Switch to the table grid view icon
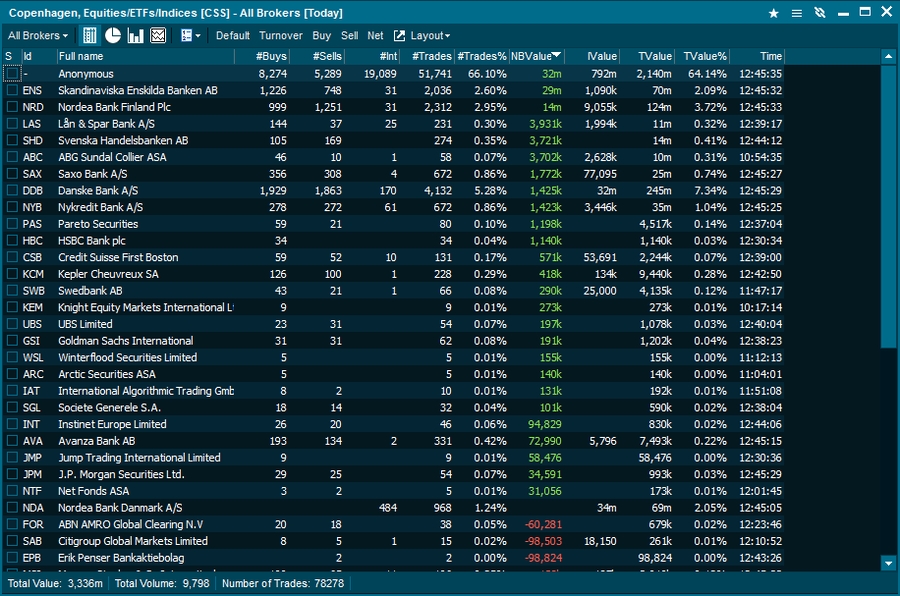 click(x=90, y=35)
